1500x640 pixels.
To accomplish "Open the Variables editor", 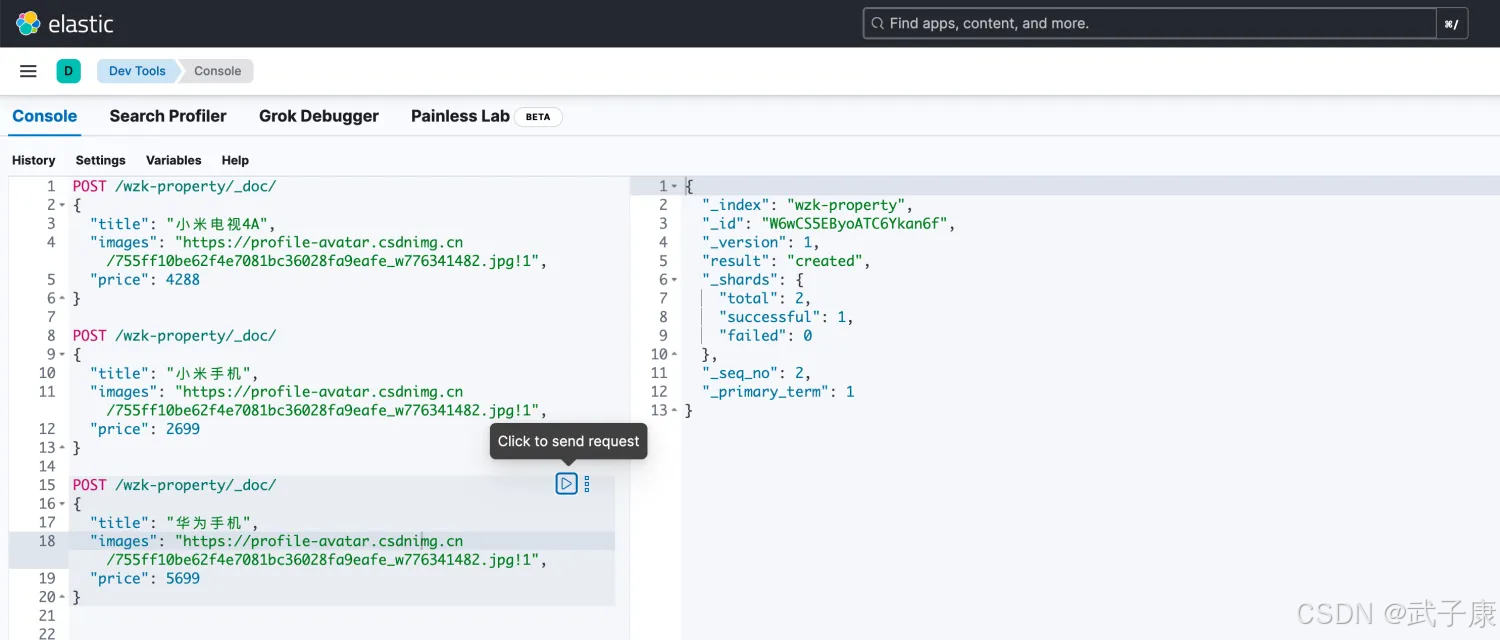I will click(x=173, y=160).
